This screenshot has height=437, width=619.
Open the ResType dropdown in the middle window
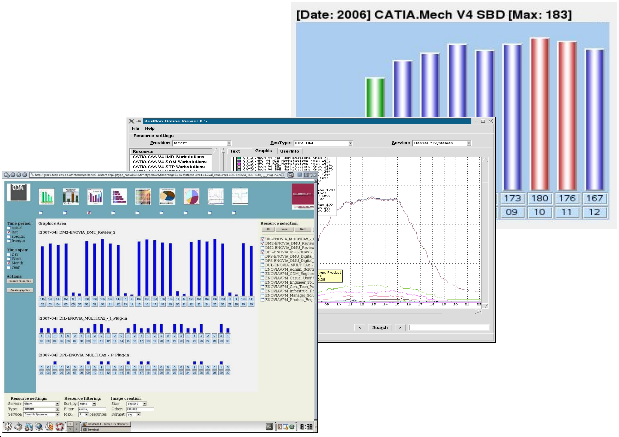[x=323, y=143]
